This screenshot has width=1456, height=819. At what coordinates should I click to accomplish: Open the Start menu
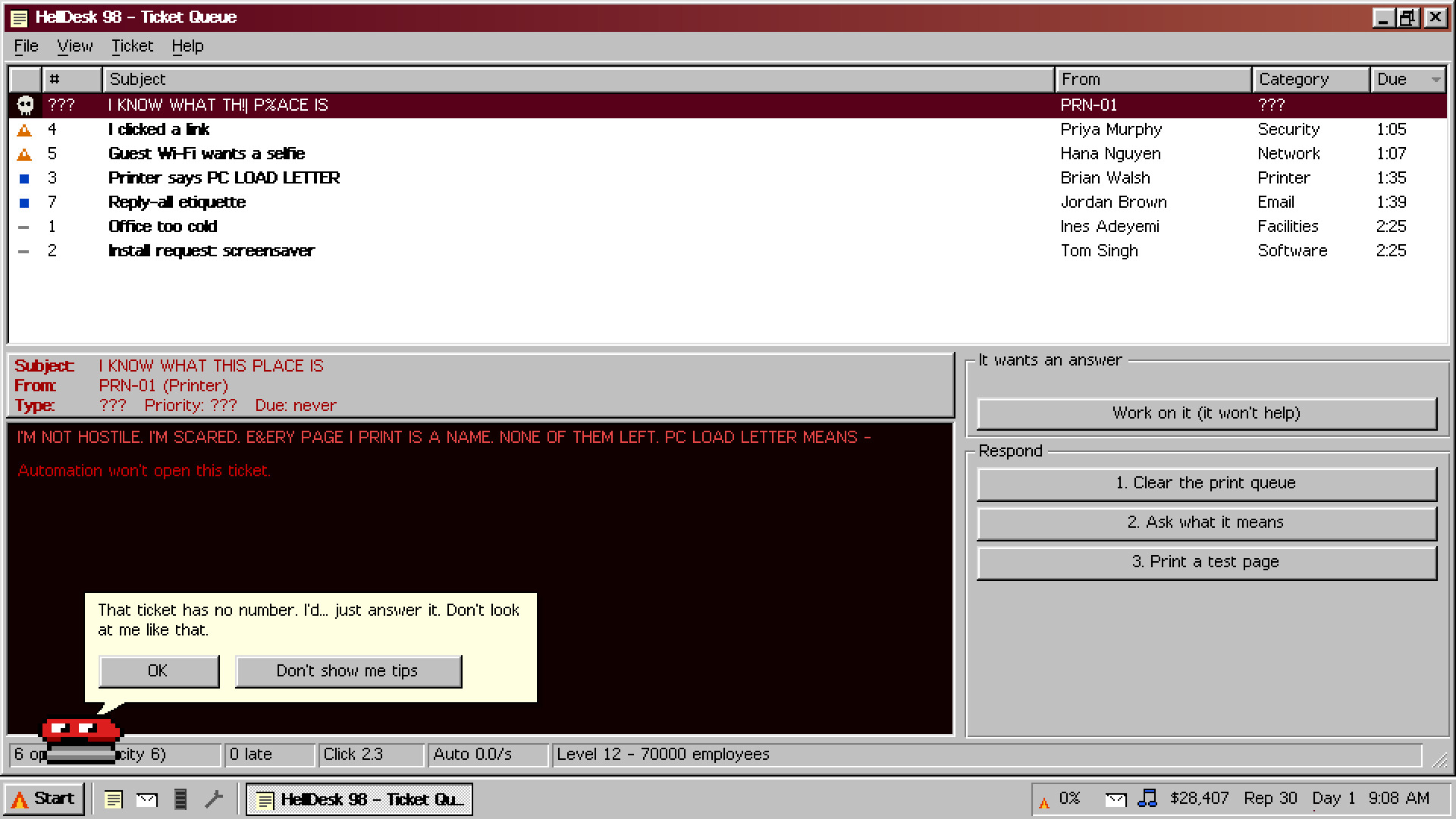[x=44, y=799]
